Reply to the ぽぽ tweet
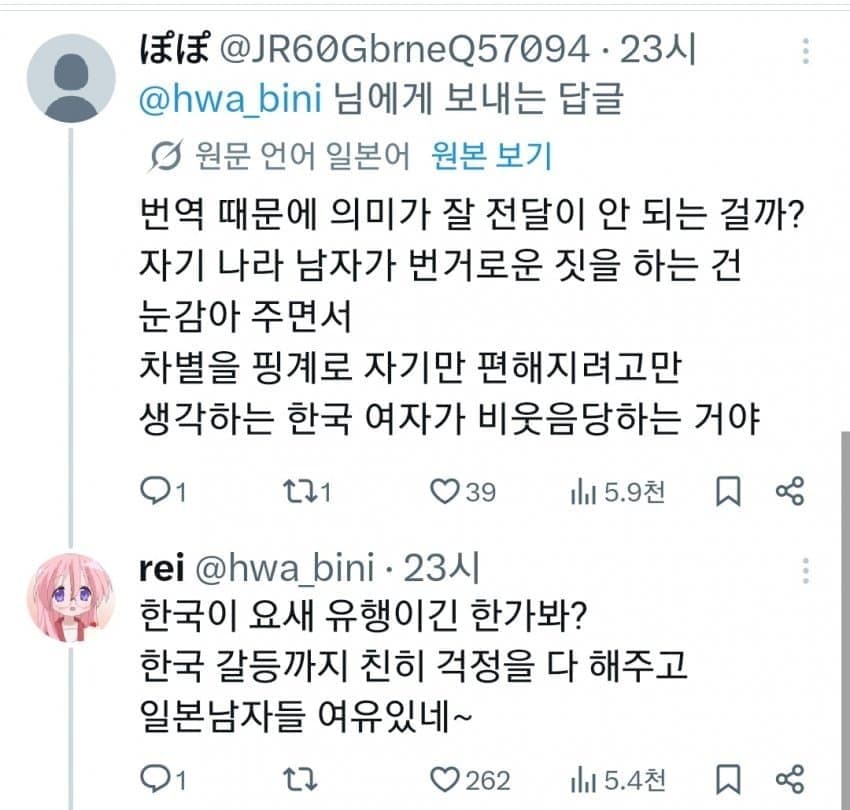The image size is (850, 810). pos(163,491)
